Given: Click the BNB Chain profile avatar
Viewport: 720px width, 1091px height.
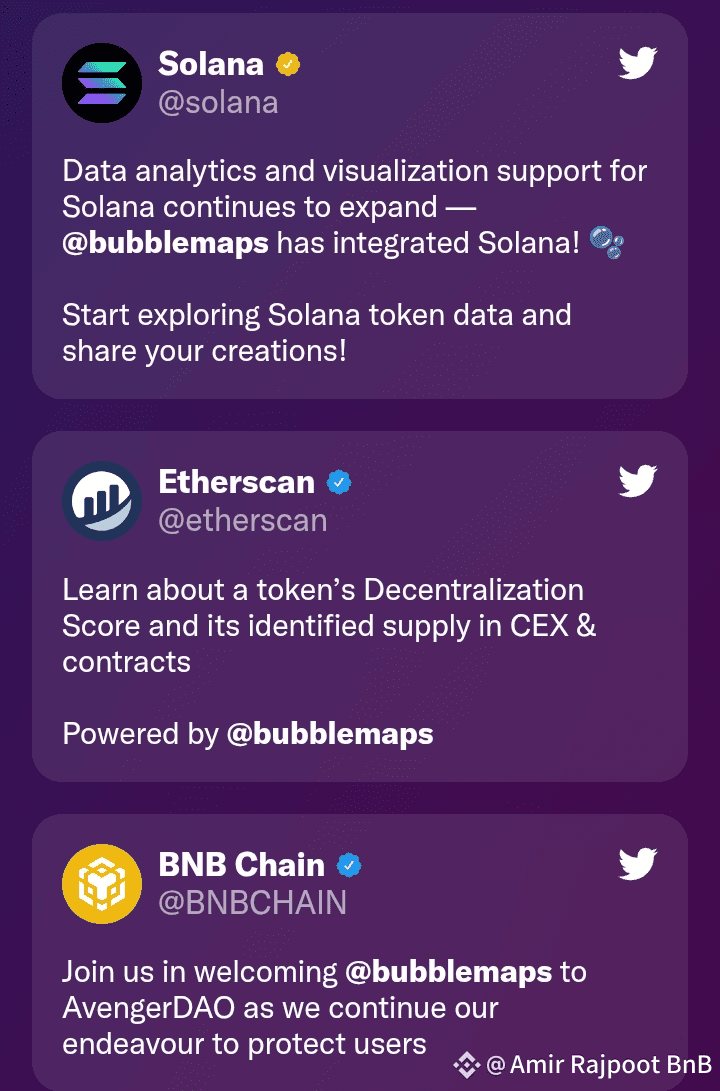Looking at the screenshot, I should click(102, 884).
